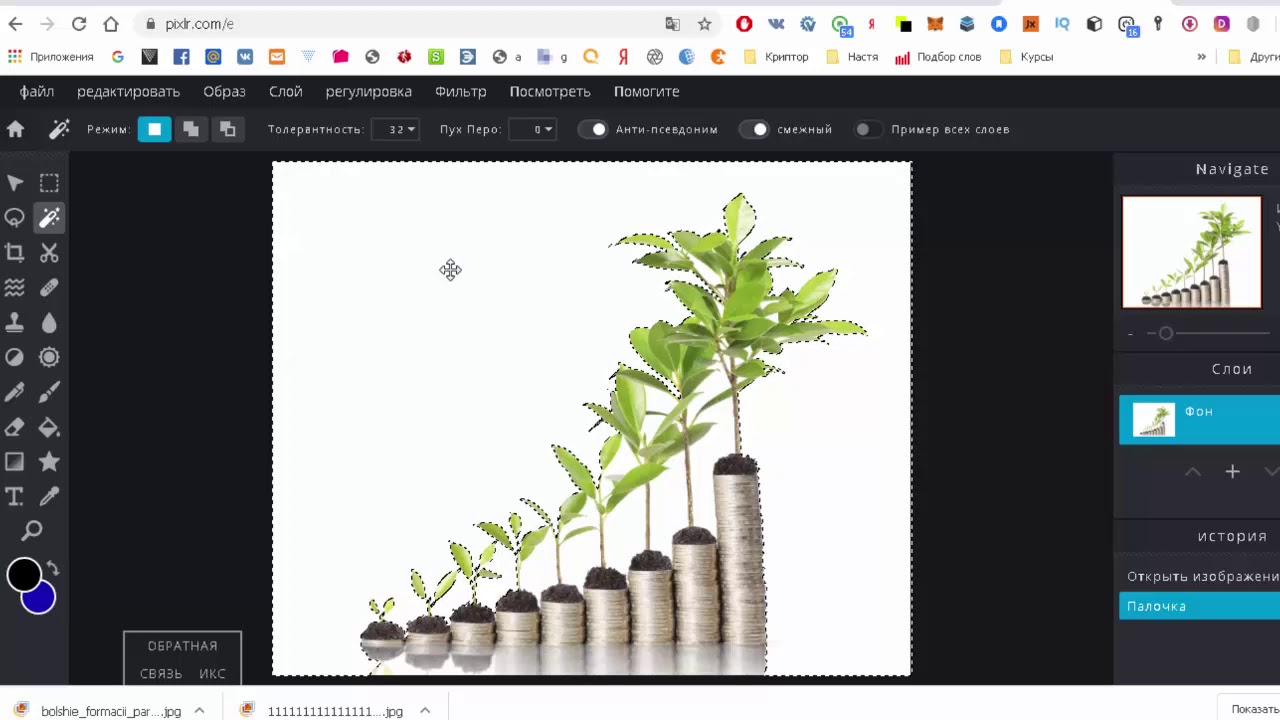Open the Подбор слов bookmark

click(938, 57)
